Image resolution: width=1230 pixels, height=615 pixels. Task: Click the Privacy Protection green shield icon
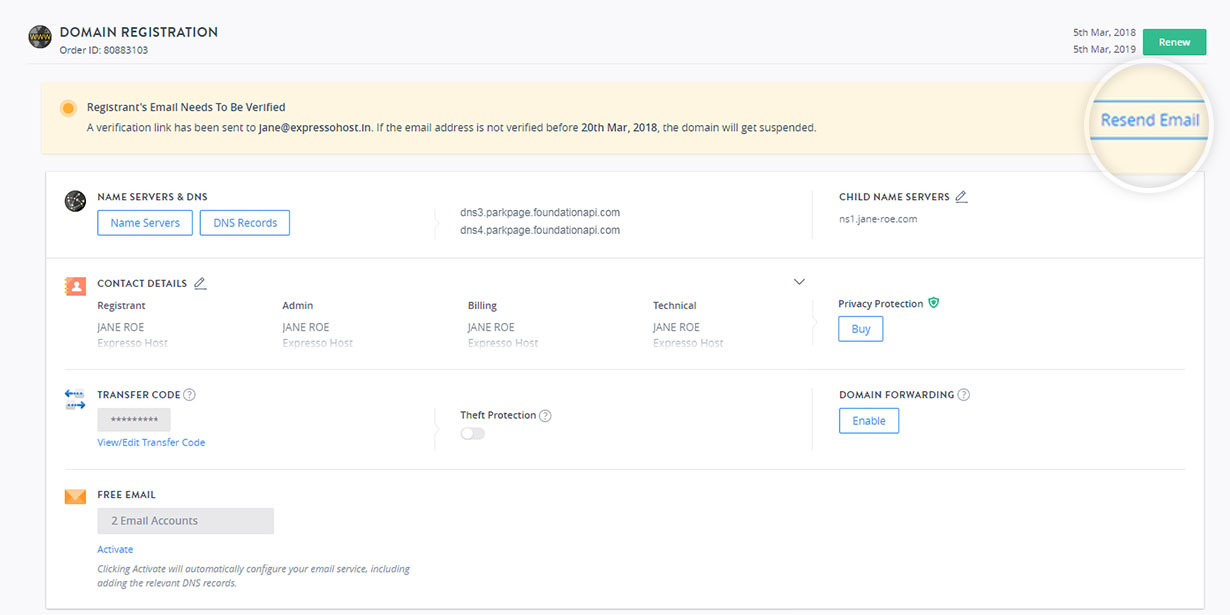[934, 303]
